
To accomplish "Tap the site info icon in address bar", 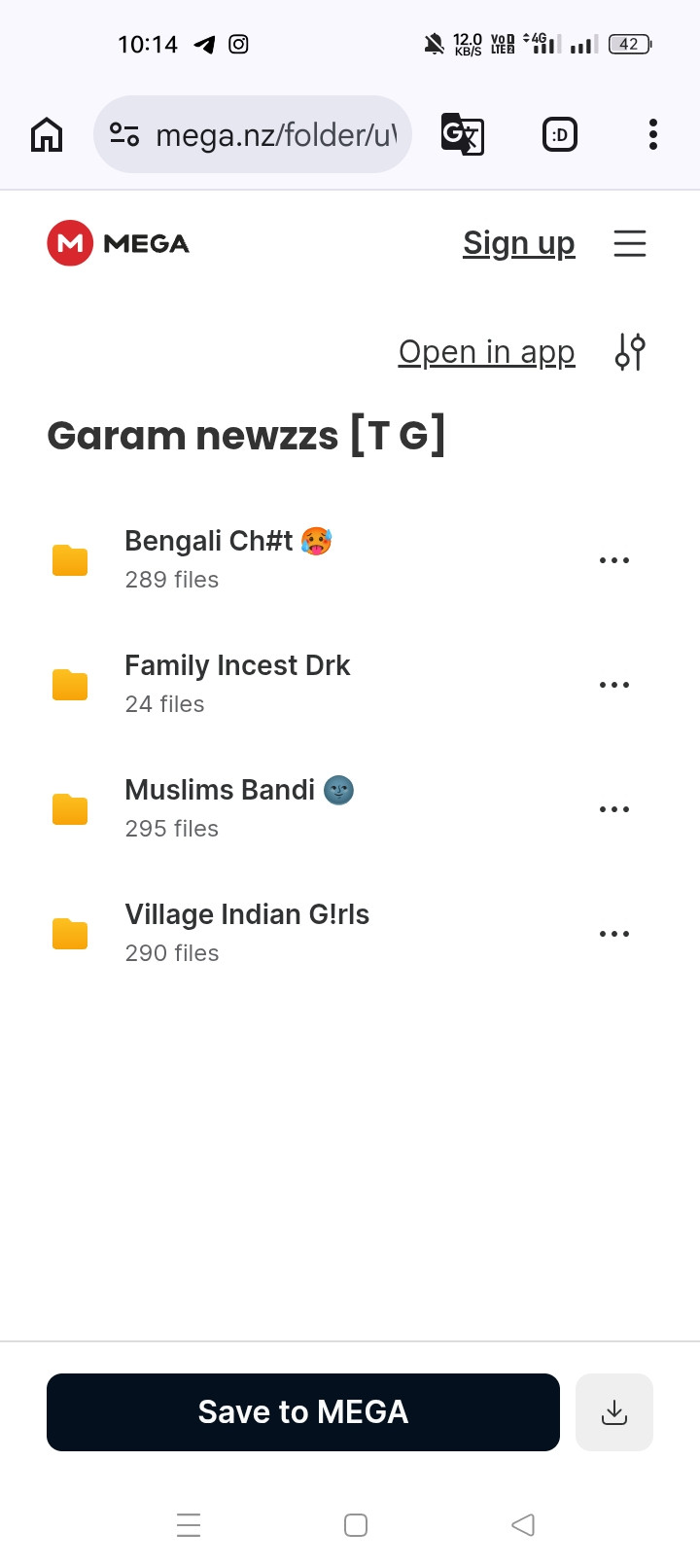I will tap(124, 134).
